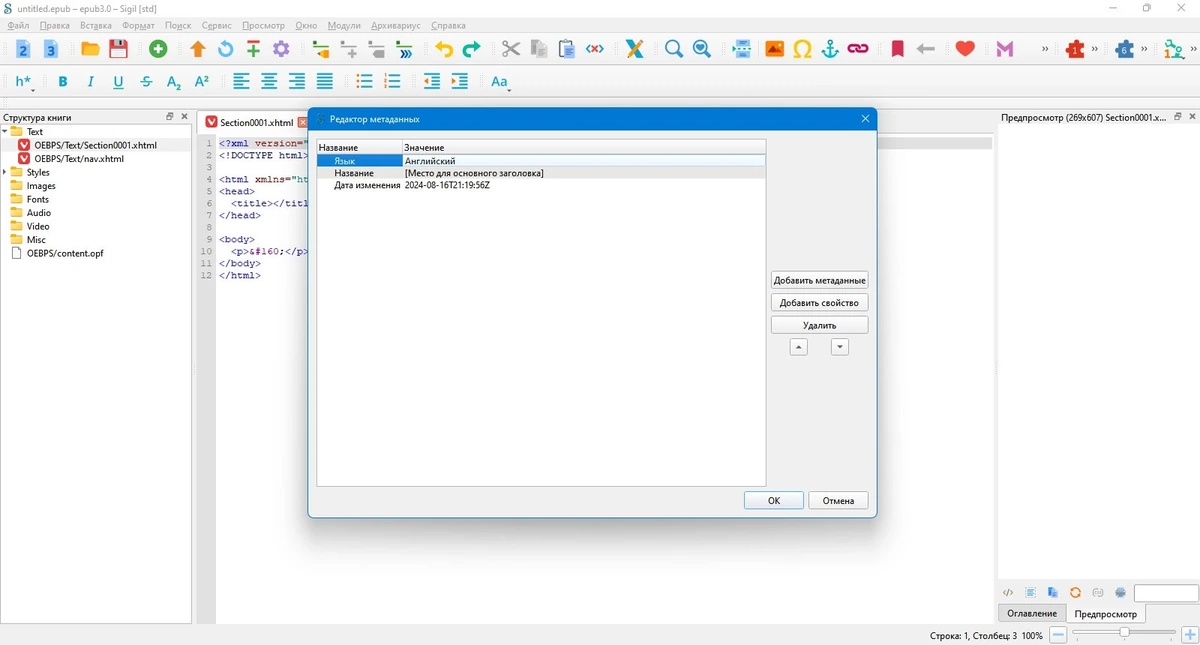Run red puzzle plugin 1 icon
Screen dimensions: 1200x645
pyautogui.click(x=1076, y=48)
